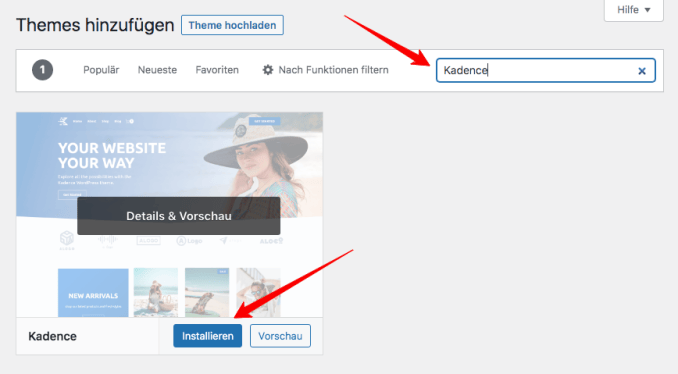
Task: Click the Kadence theme screenshot thumbnail
Action: click(170, 215)
